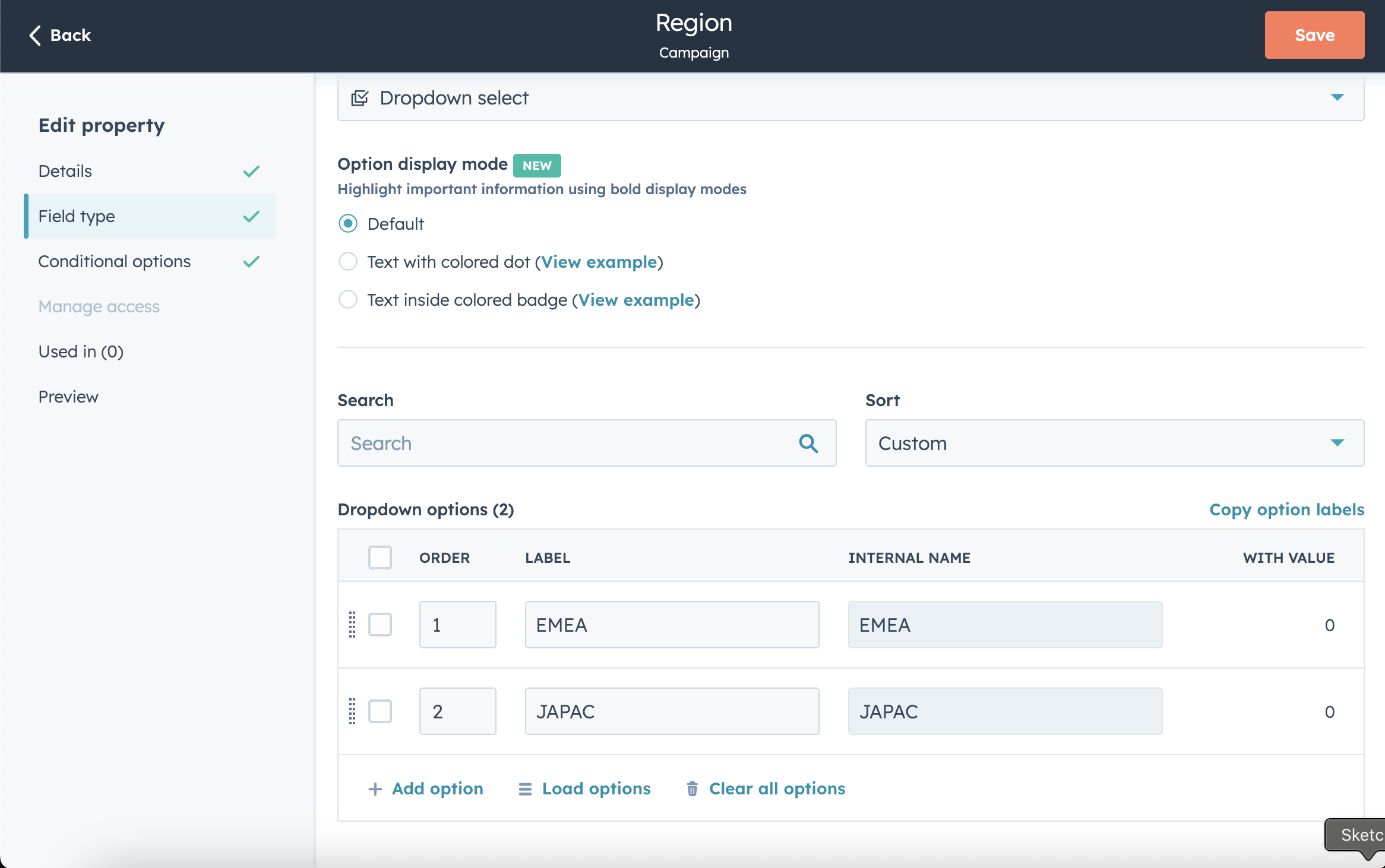Tick the EMEA option checkbox

pyautogui.click(x=380, y=625)
